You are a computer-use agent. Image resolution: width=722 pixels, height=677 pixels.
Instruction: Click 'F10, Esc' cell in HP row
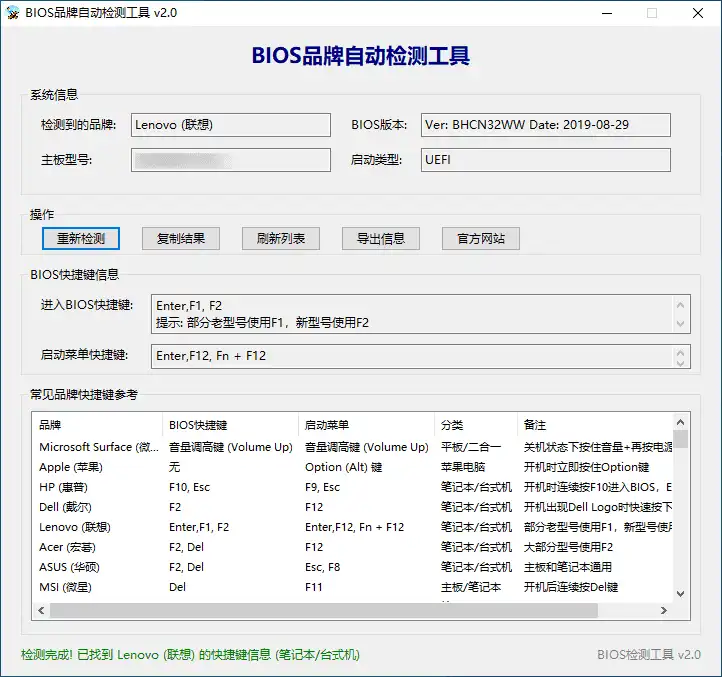click(x=189, y=487)
